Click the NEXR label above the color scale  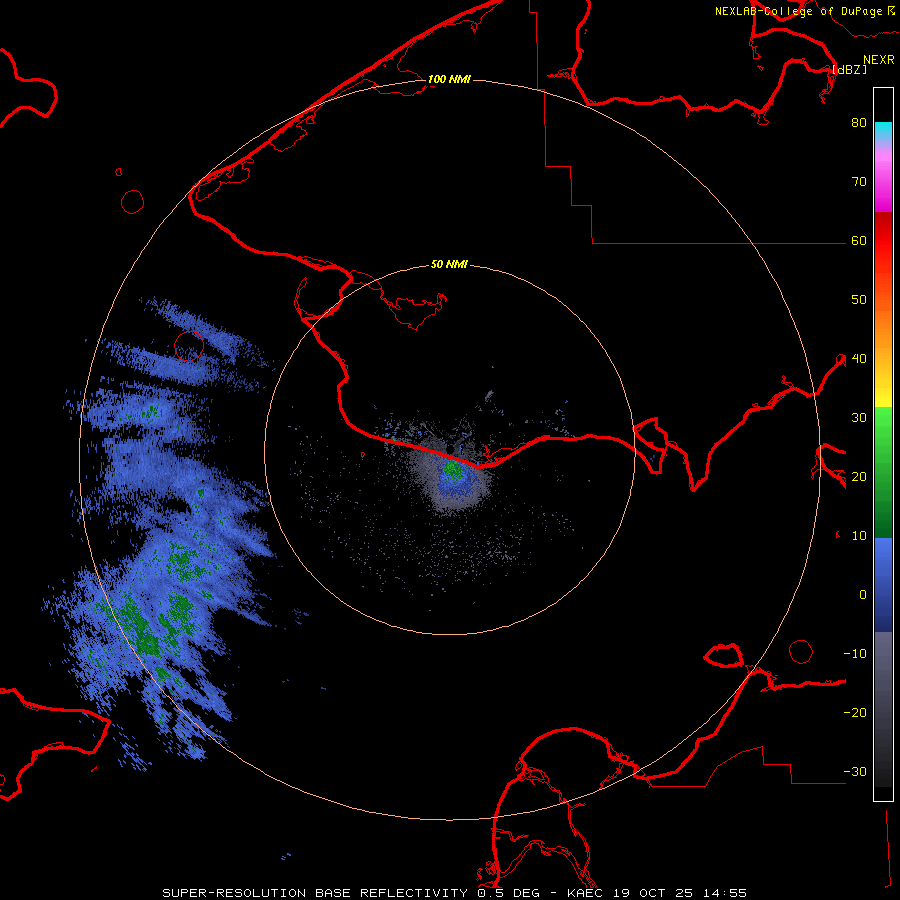coord(879,60)
